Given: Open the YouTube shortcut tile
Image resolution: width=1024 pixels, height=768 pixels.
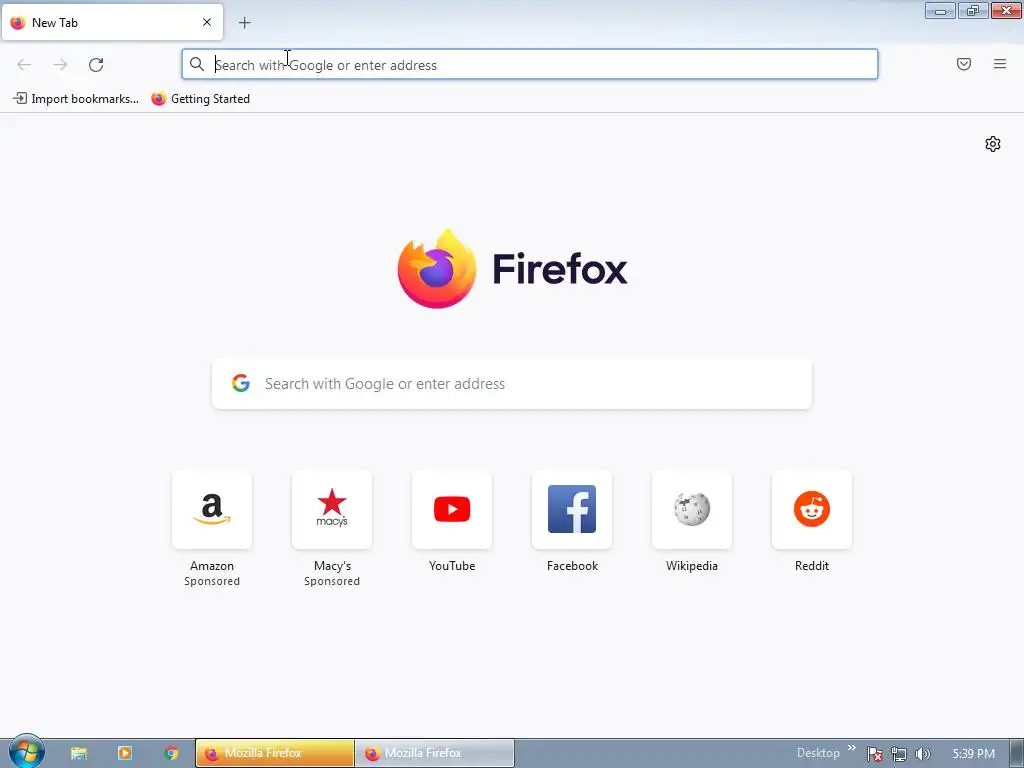Looking at the screenshot, I should pyautogui.click(x=452, y=509).
